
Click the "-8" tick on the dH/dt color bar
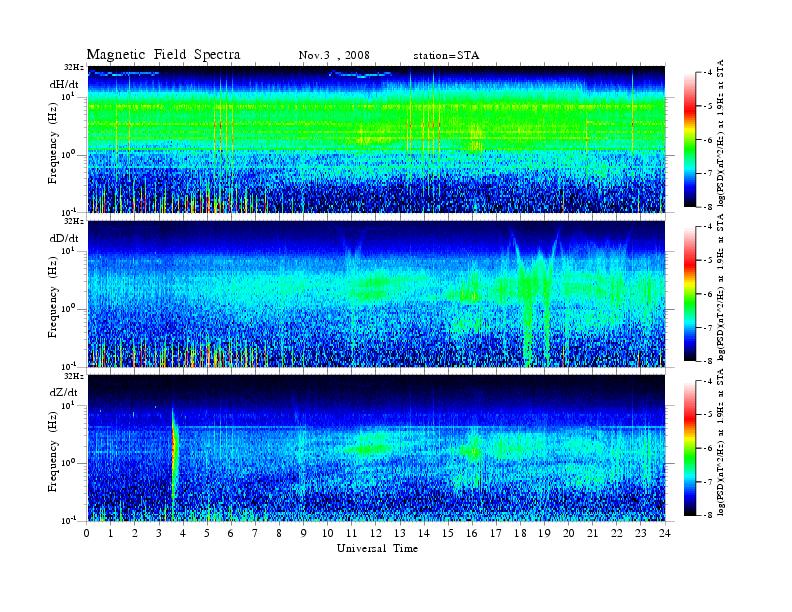pyautogui.click(x=708, y=207)
